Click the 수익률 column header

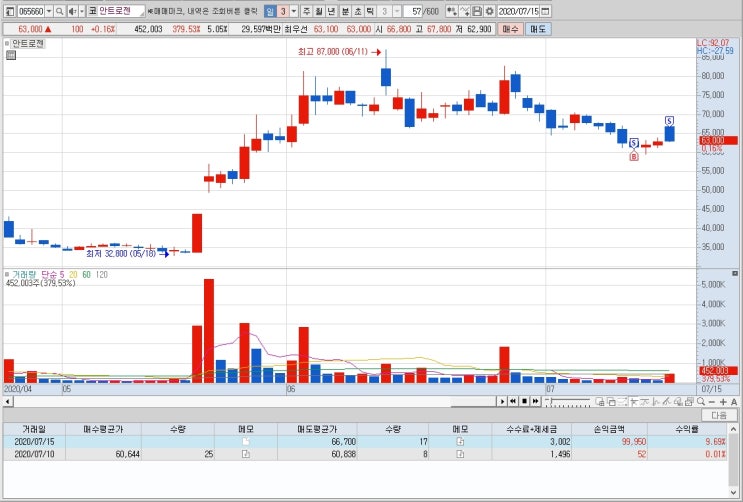click(x=687, y=429)
